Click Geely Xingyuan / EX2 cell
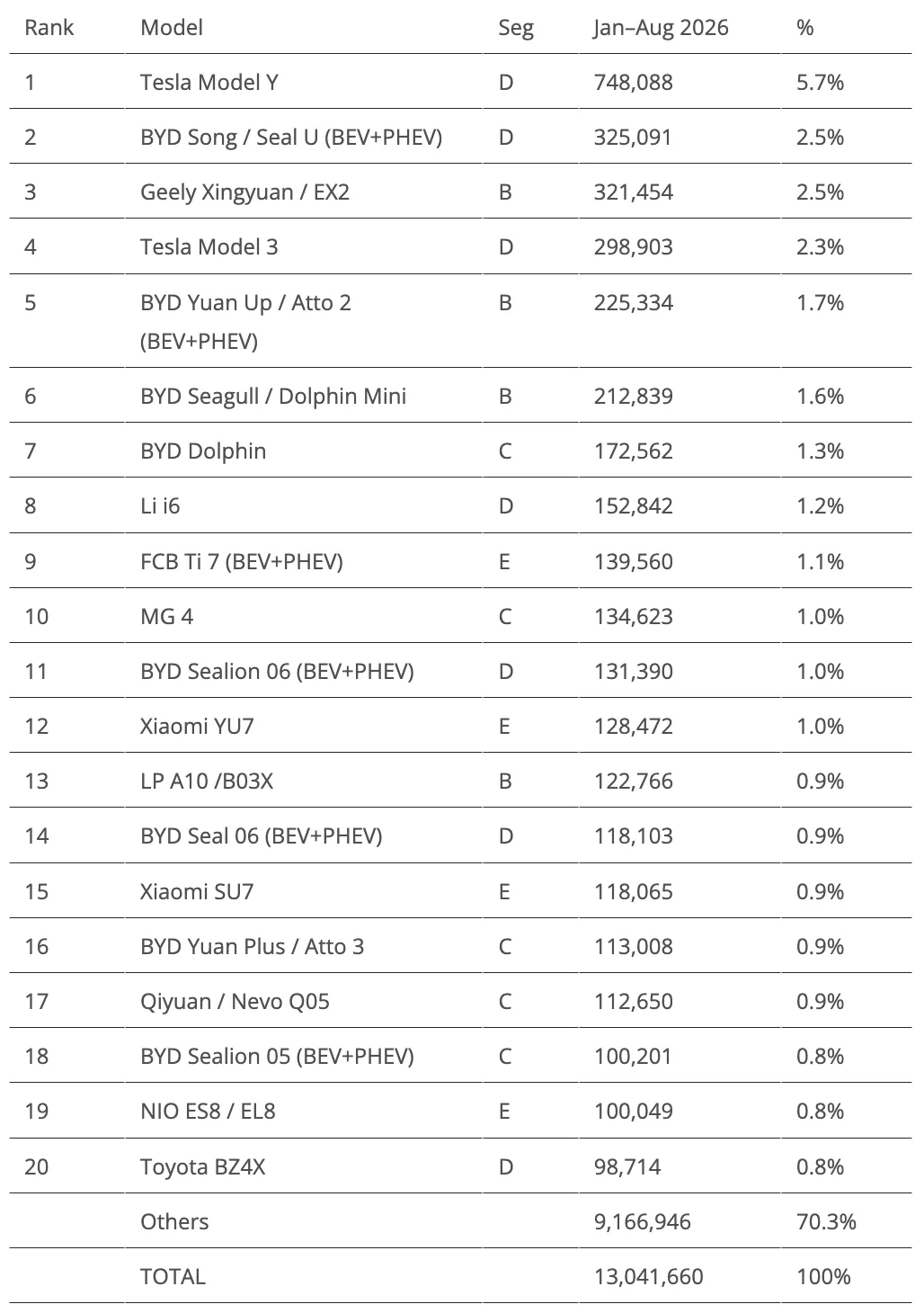The height and width of the screenshot is (1313, 924). click(x=244, y=192)
